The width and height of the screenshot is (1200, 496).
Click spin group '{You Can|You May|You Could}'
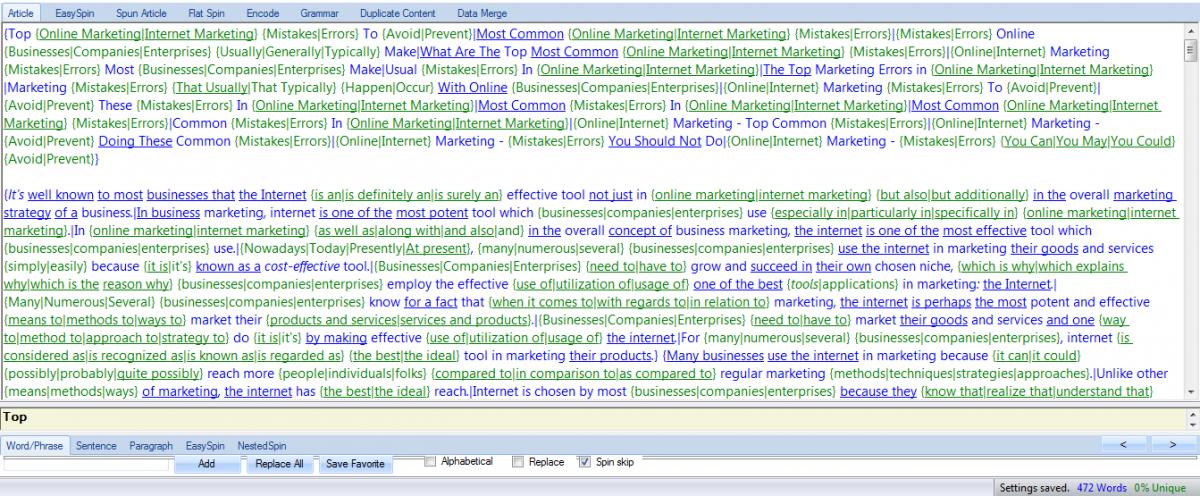tap(1088, 142)
